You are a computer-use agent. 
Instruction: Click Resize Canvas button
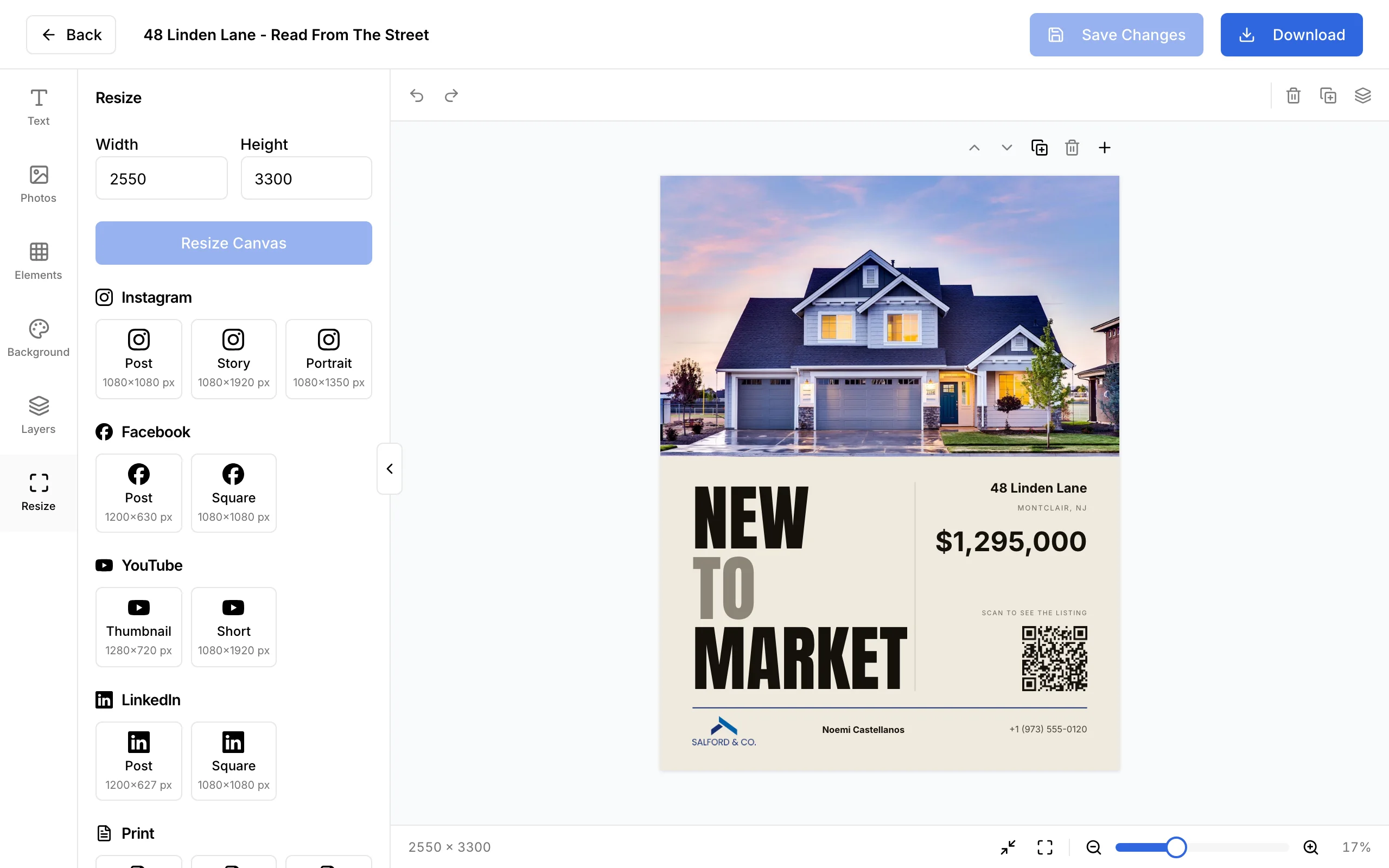click(x=234, y=243)
